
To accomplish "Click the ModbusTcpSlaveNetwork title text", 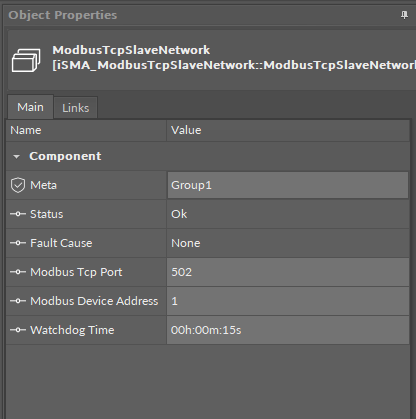I will (131, 50).
